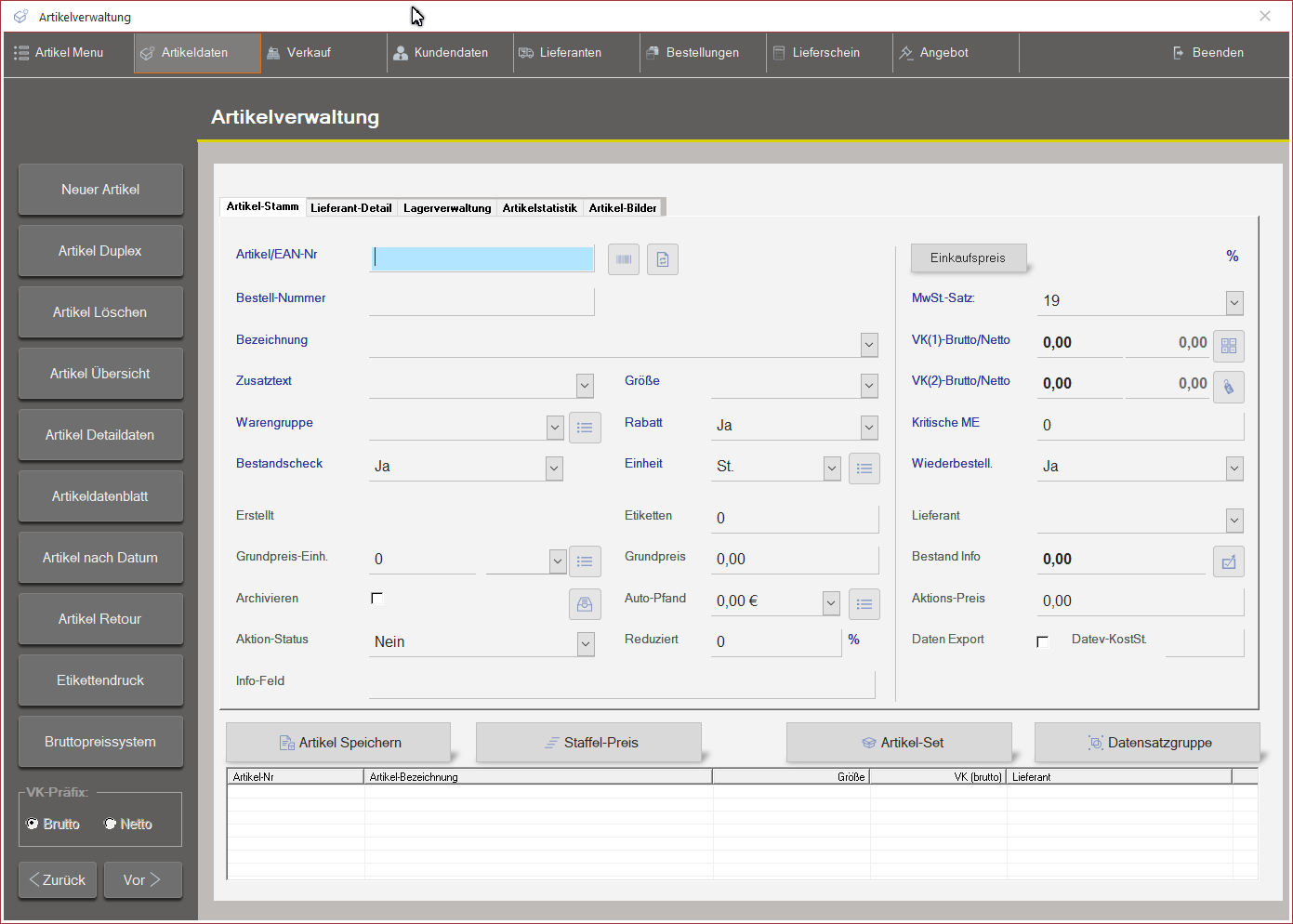Enable the Daten Export checkbox
Viewport: 1293px width, 924px height.
(1043, 641)
